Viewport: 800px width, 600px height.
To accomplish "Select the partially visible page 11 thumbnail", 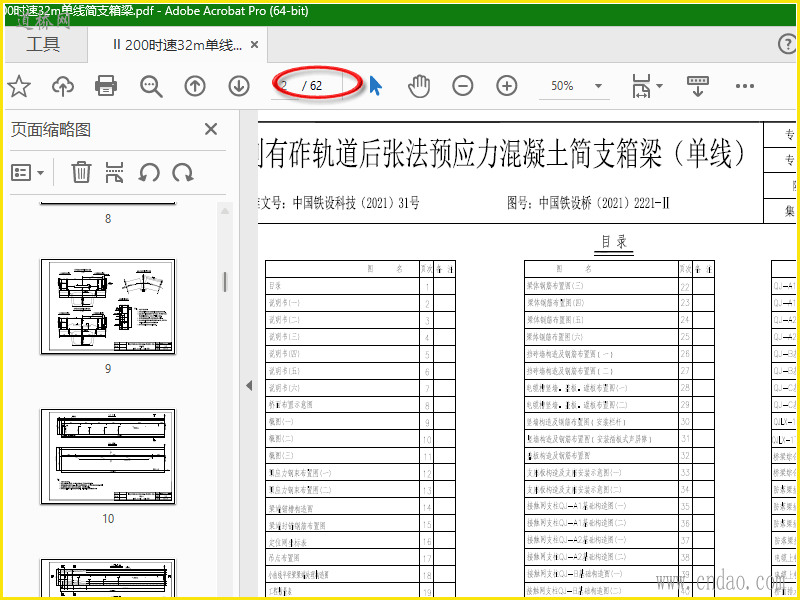I will pos(108,577).
